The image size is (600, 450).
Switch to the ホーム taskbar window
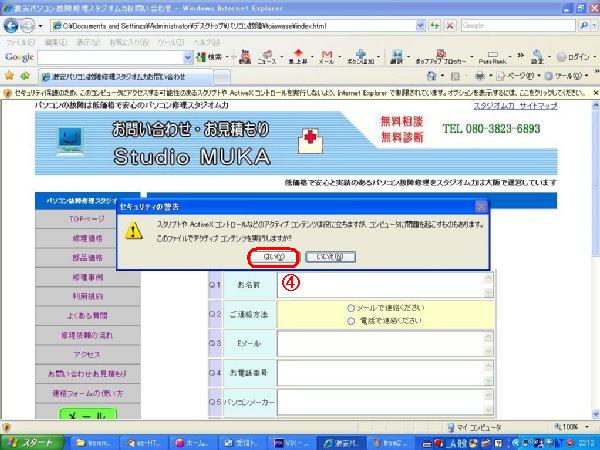coord(192,443)
